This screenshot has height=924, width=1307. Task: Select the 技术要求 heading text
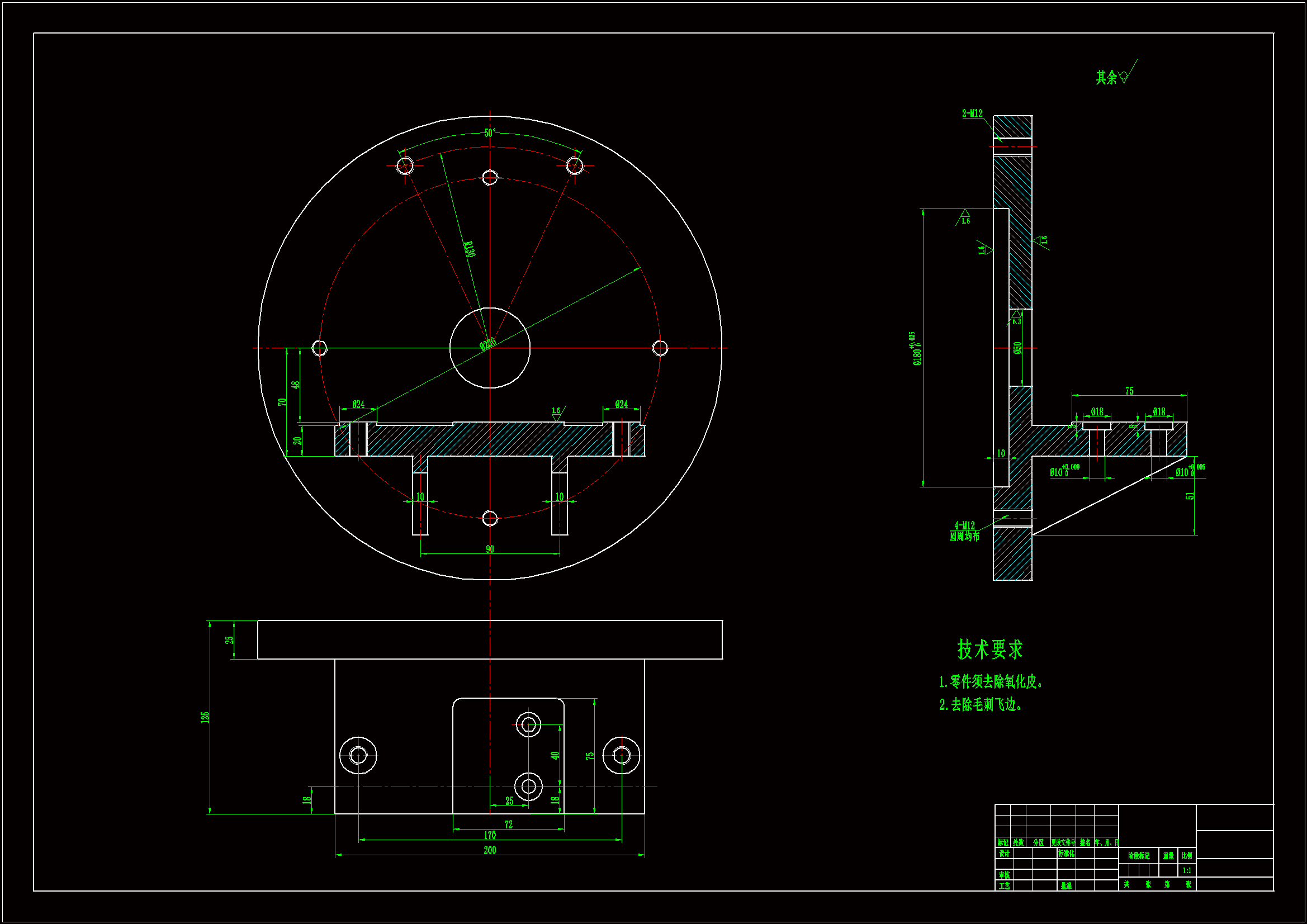tap(990, 650)
